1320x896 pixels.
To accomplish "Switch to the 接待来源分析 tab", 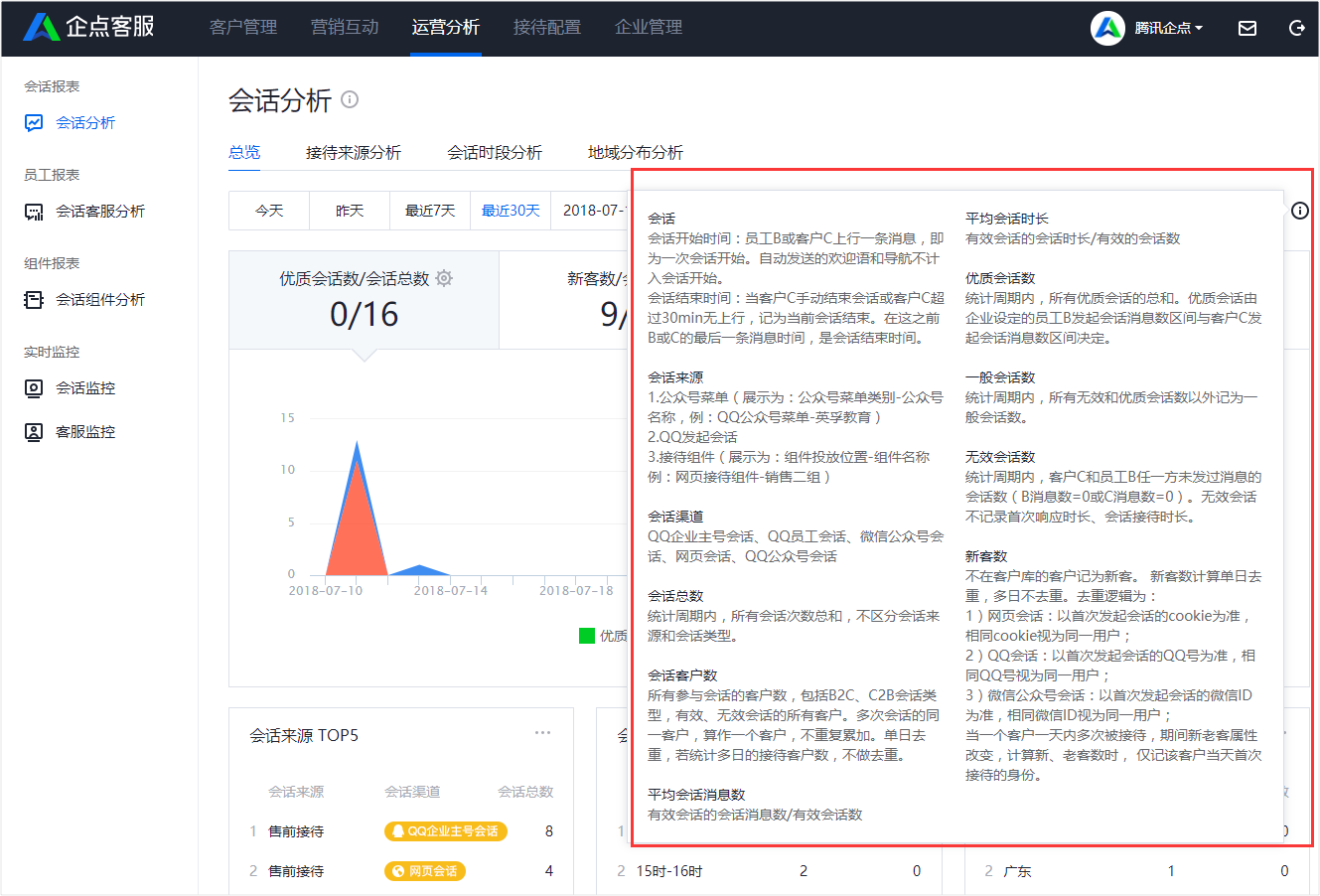I will click(x=355, y=152).
